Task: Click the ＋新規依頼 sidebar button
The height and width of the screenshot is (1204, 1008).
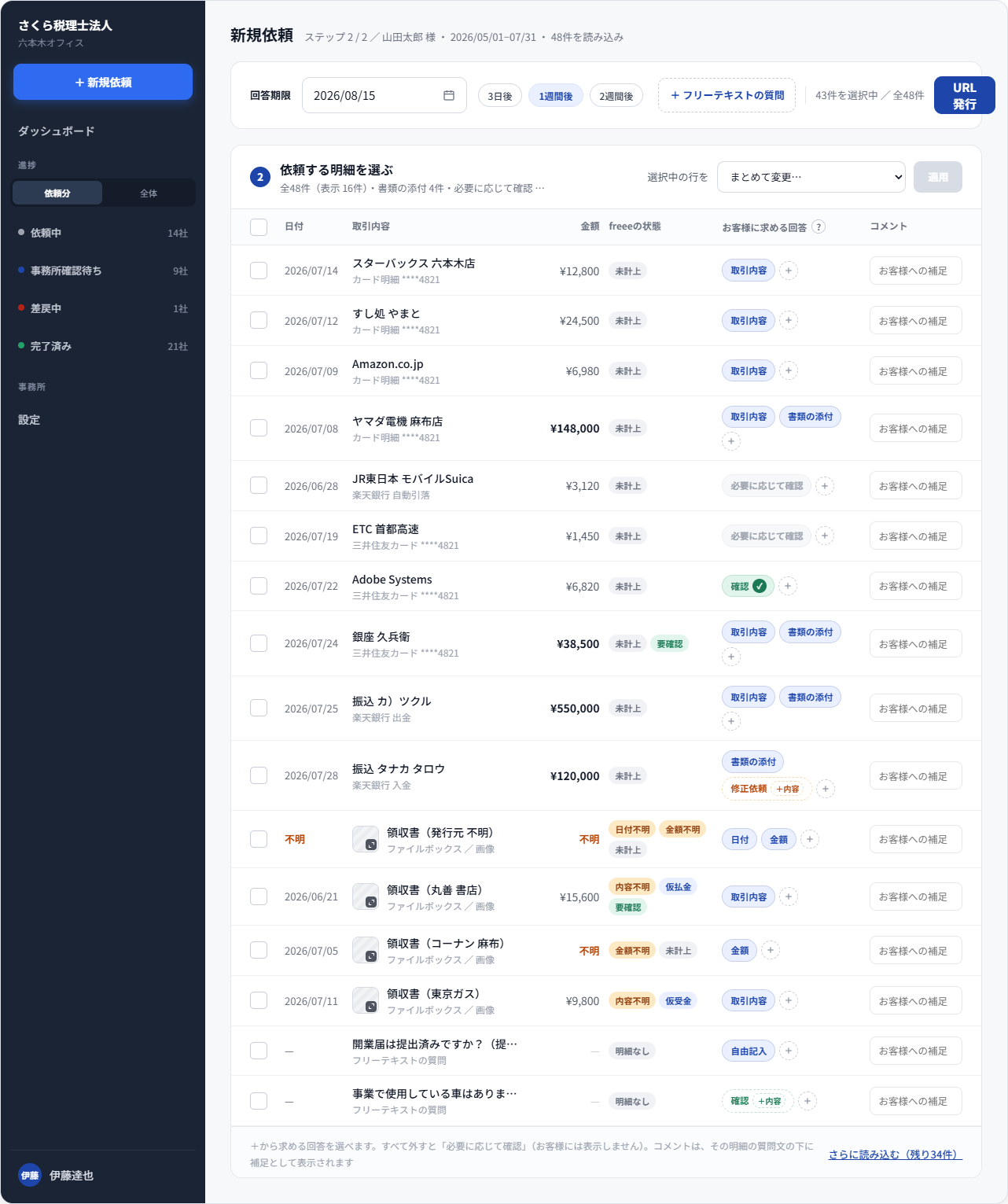Action: click(x=103, y=82)
